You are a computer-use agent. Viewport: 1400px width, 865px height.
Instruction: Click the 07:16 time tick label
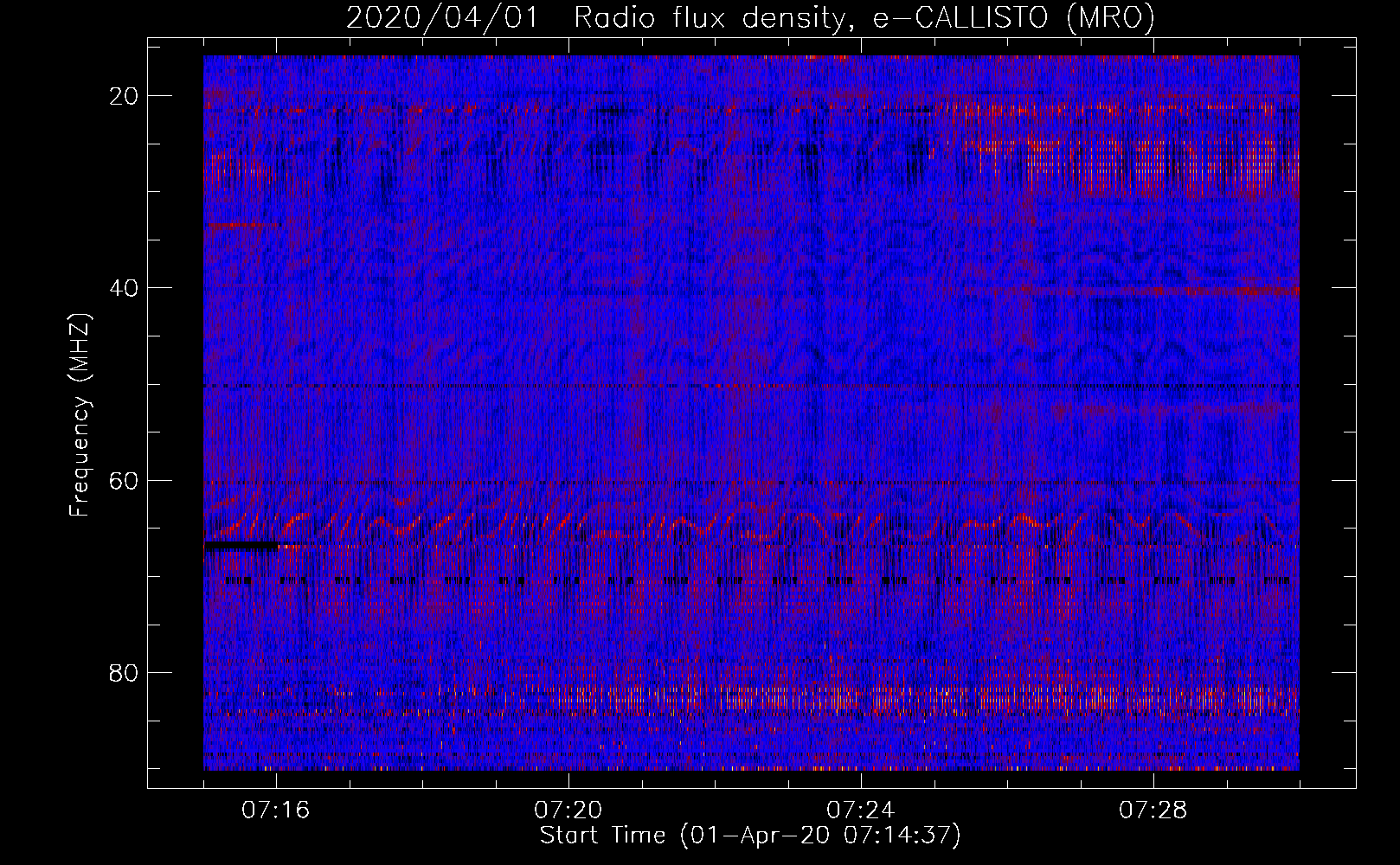(276, 811)
